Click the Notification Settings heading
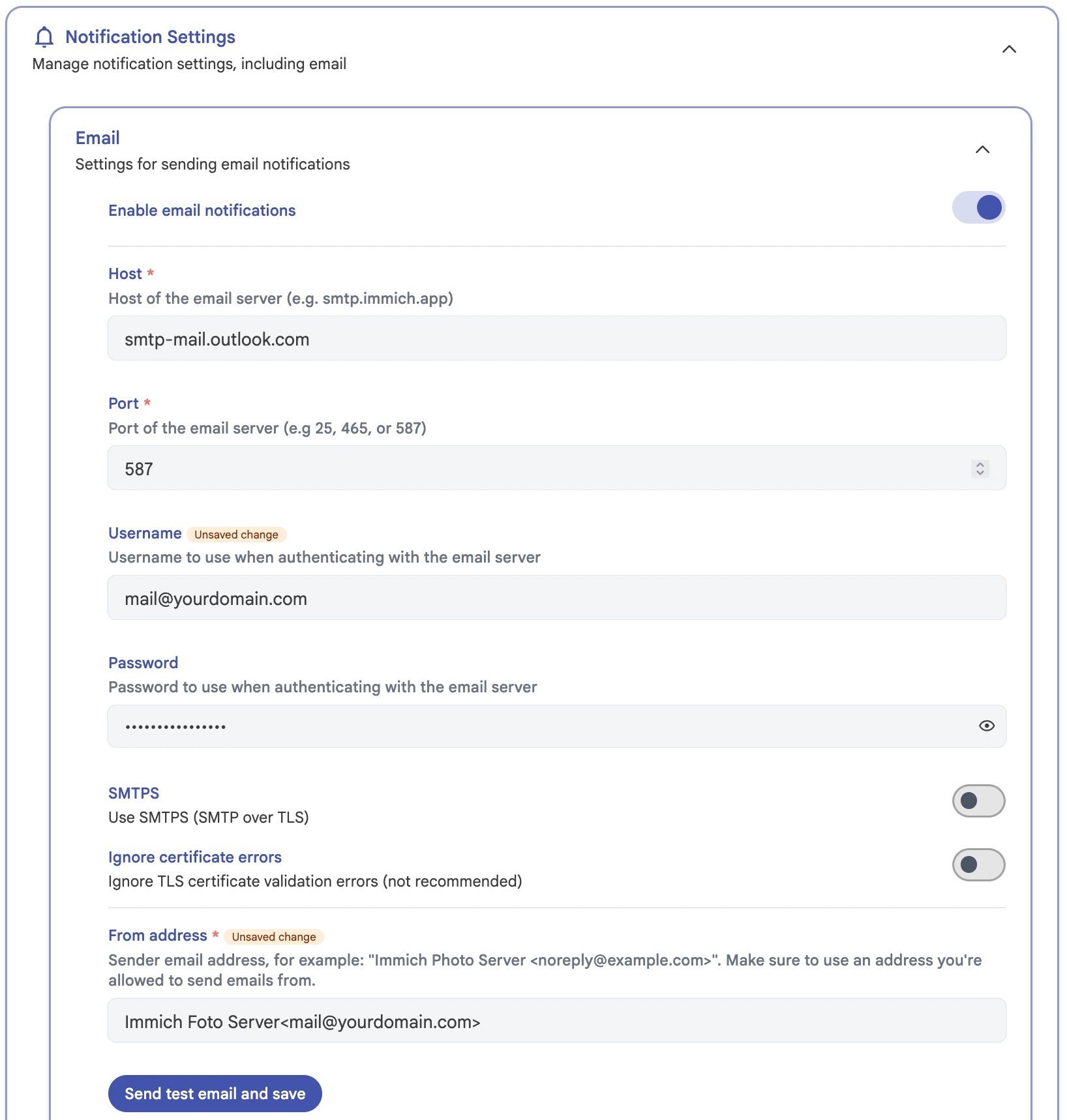This screenshot has height=1120, width=1067. point(150,37)
